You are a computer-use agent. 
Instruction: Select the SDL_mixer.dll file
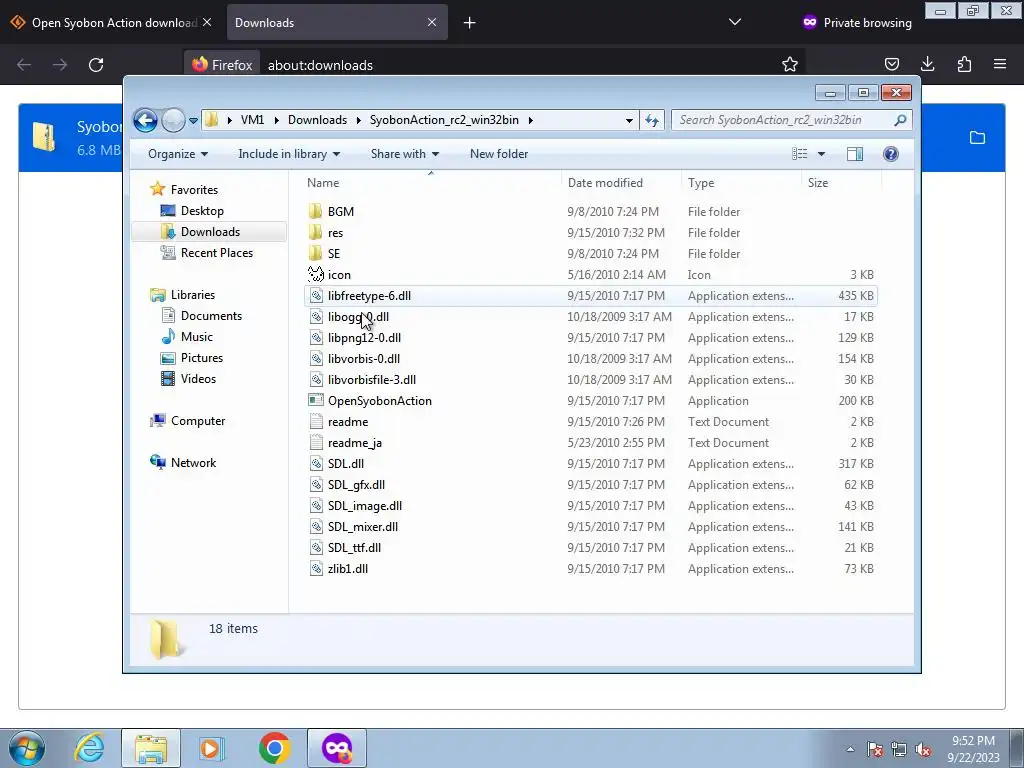coord(362,526)
